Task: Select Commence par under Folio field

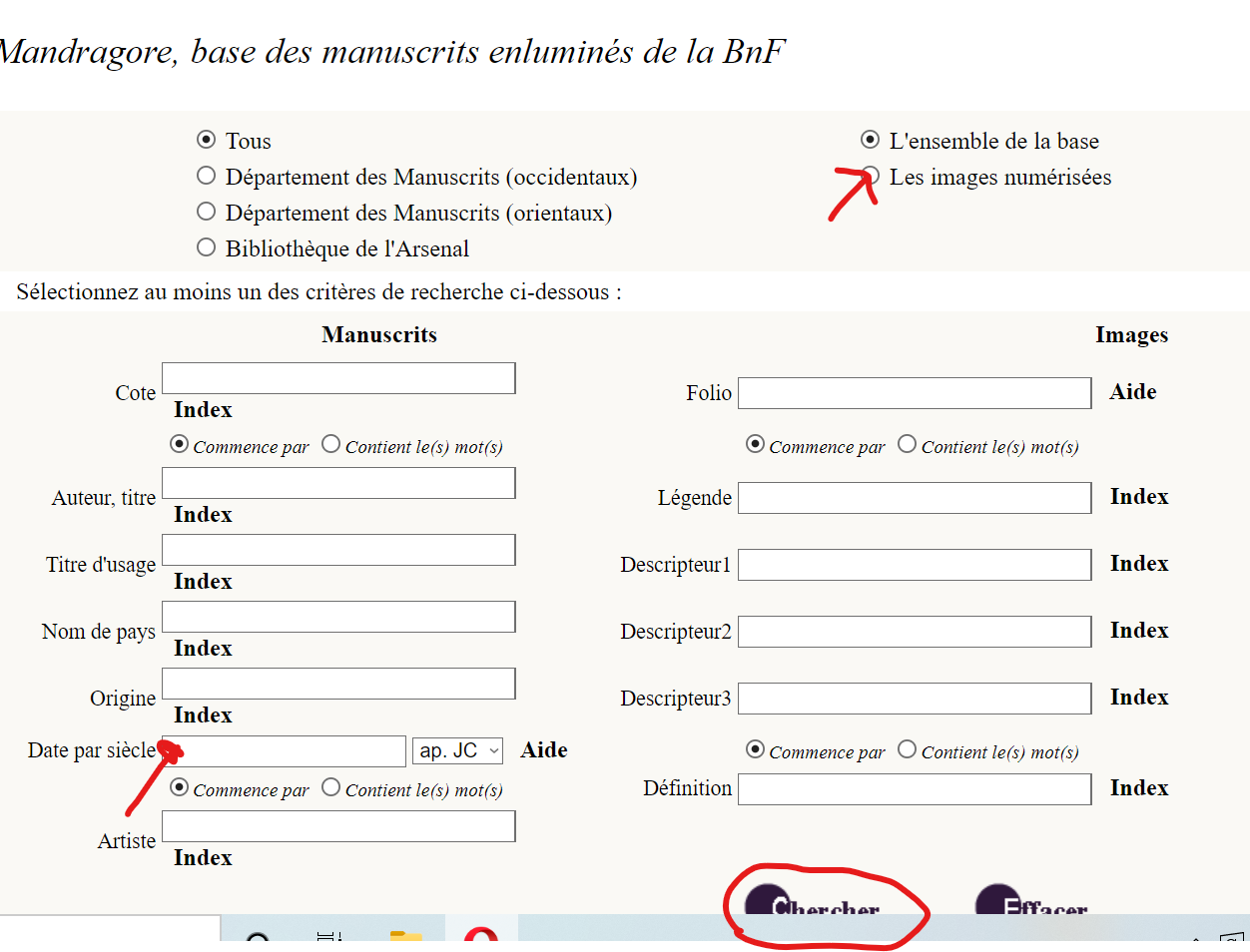Action: click(756, 444)
